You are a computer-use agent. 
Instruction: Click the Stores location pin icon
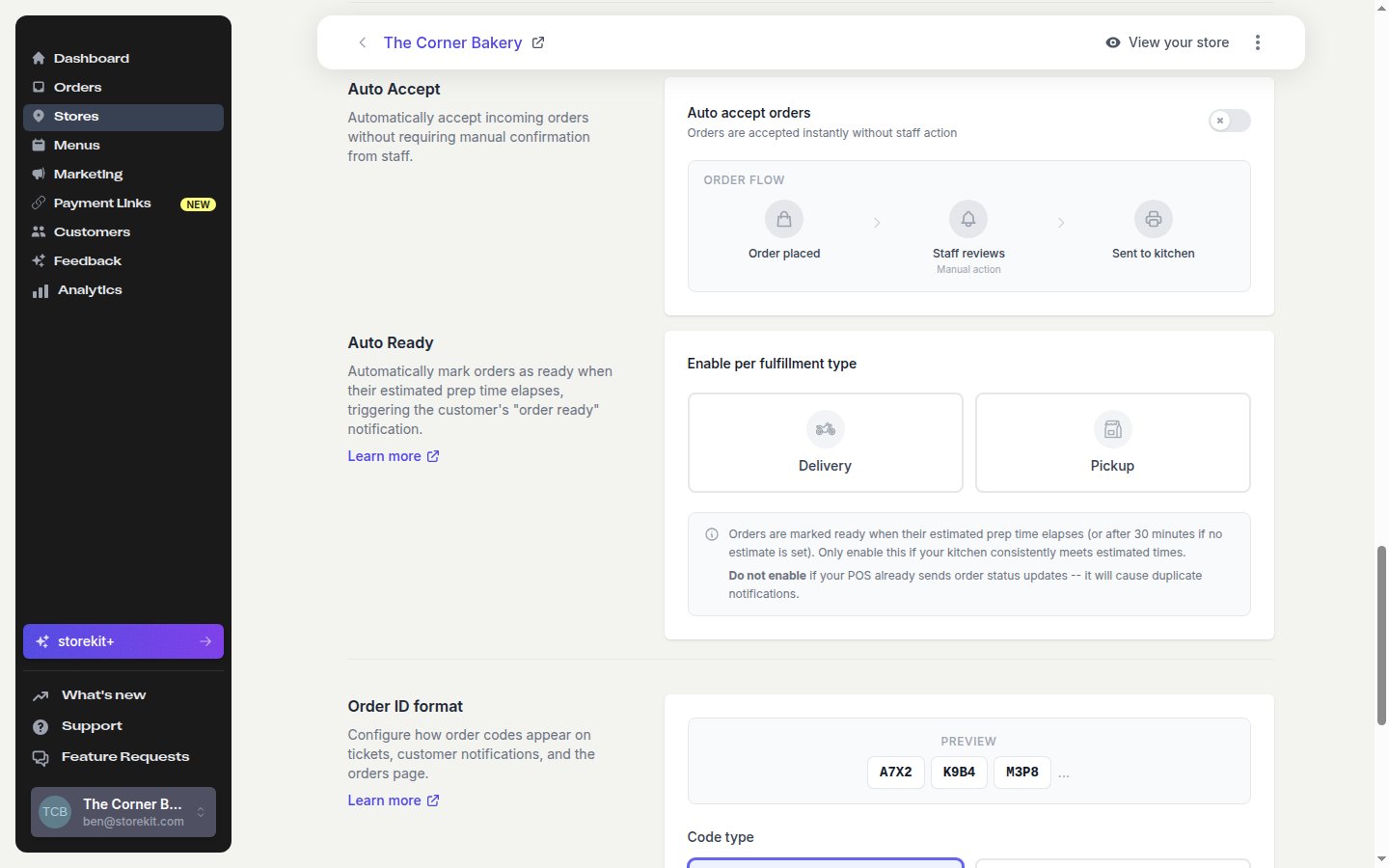click(x=39, y=116)
